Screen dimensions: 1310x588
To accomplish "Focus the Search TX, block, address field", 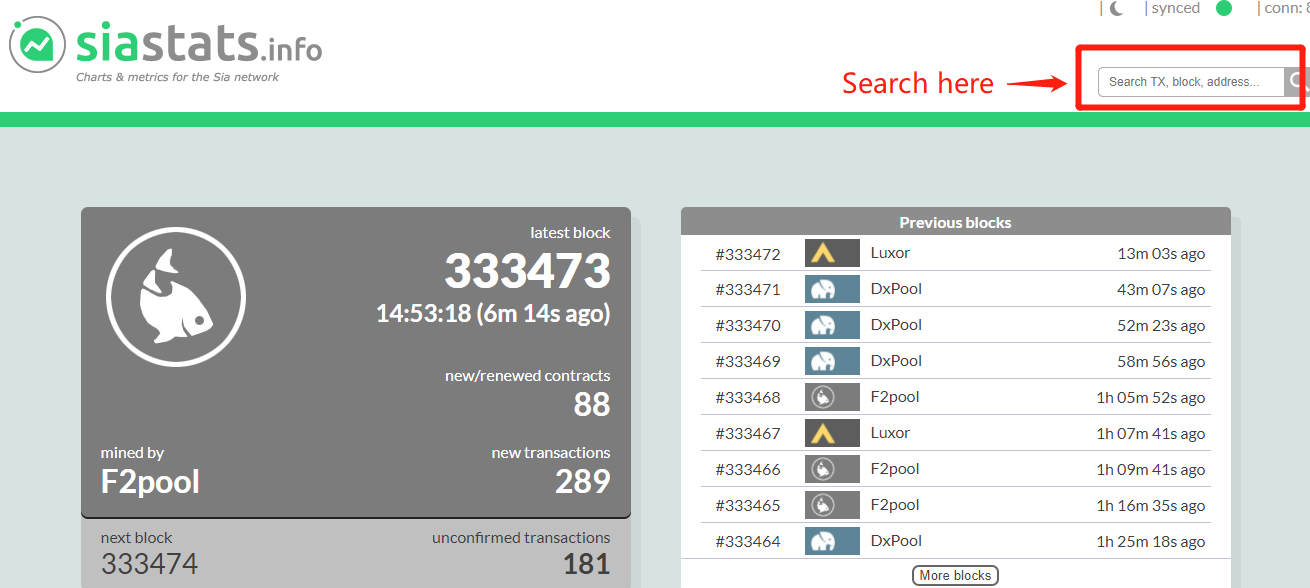I will [x=1191, y=82].
